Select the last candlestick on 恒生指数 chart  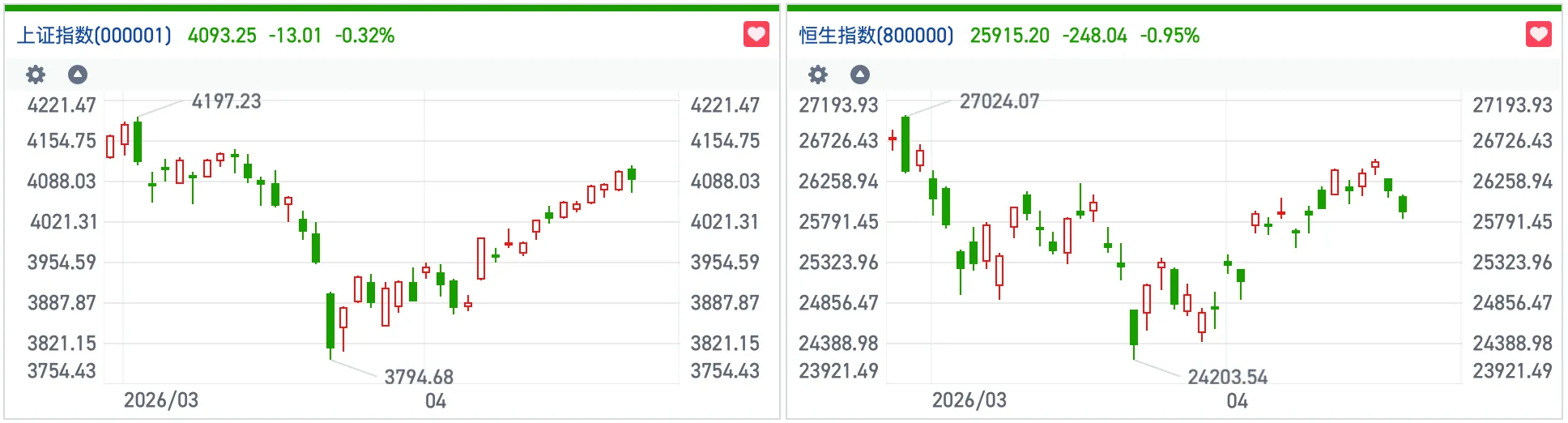(x=1403, y=204)
